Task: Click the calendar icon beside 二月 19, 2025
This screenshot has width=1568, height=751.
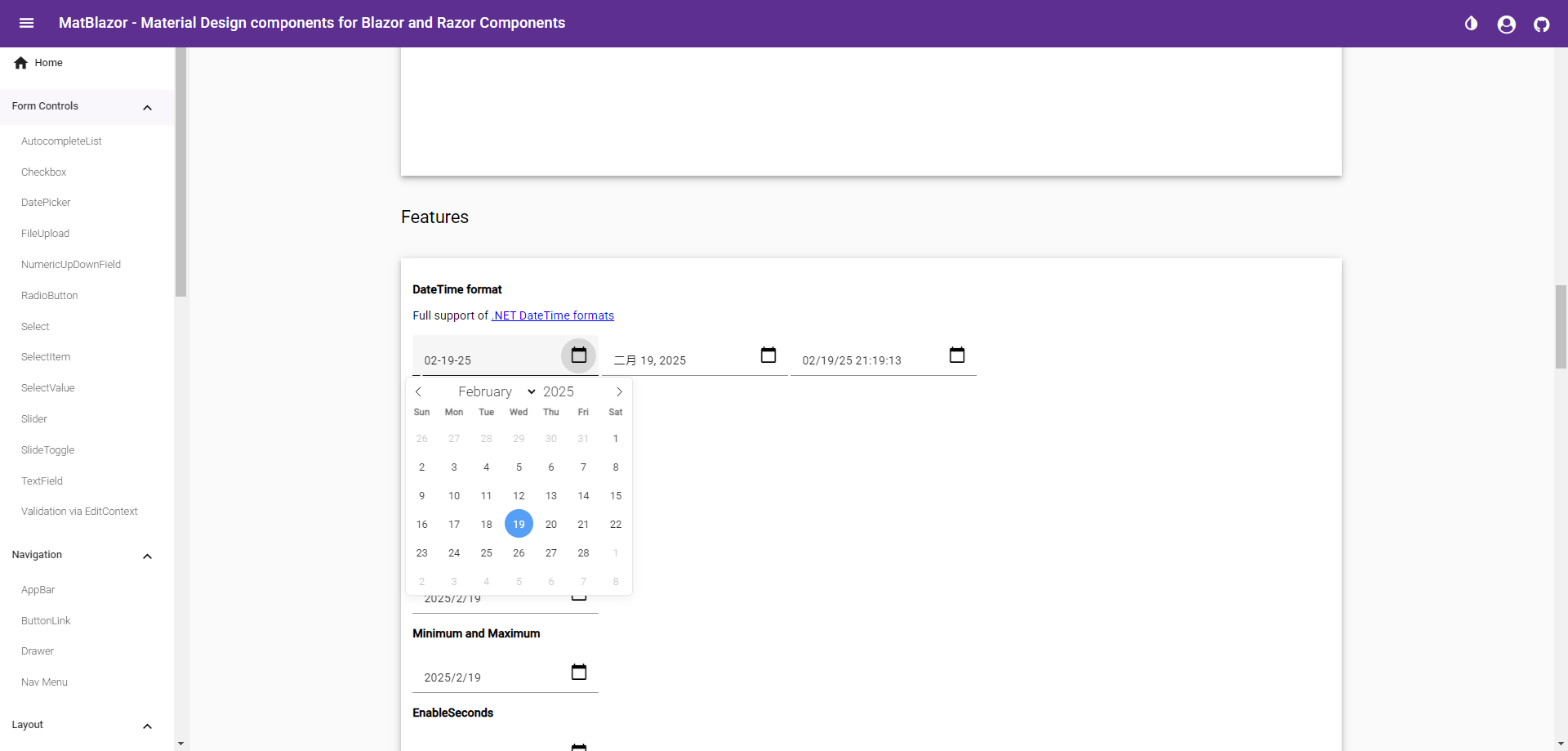Action: [768, 355]
